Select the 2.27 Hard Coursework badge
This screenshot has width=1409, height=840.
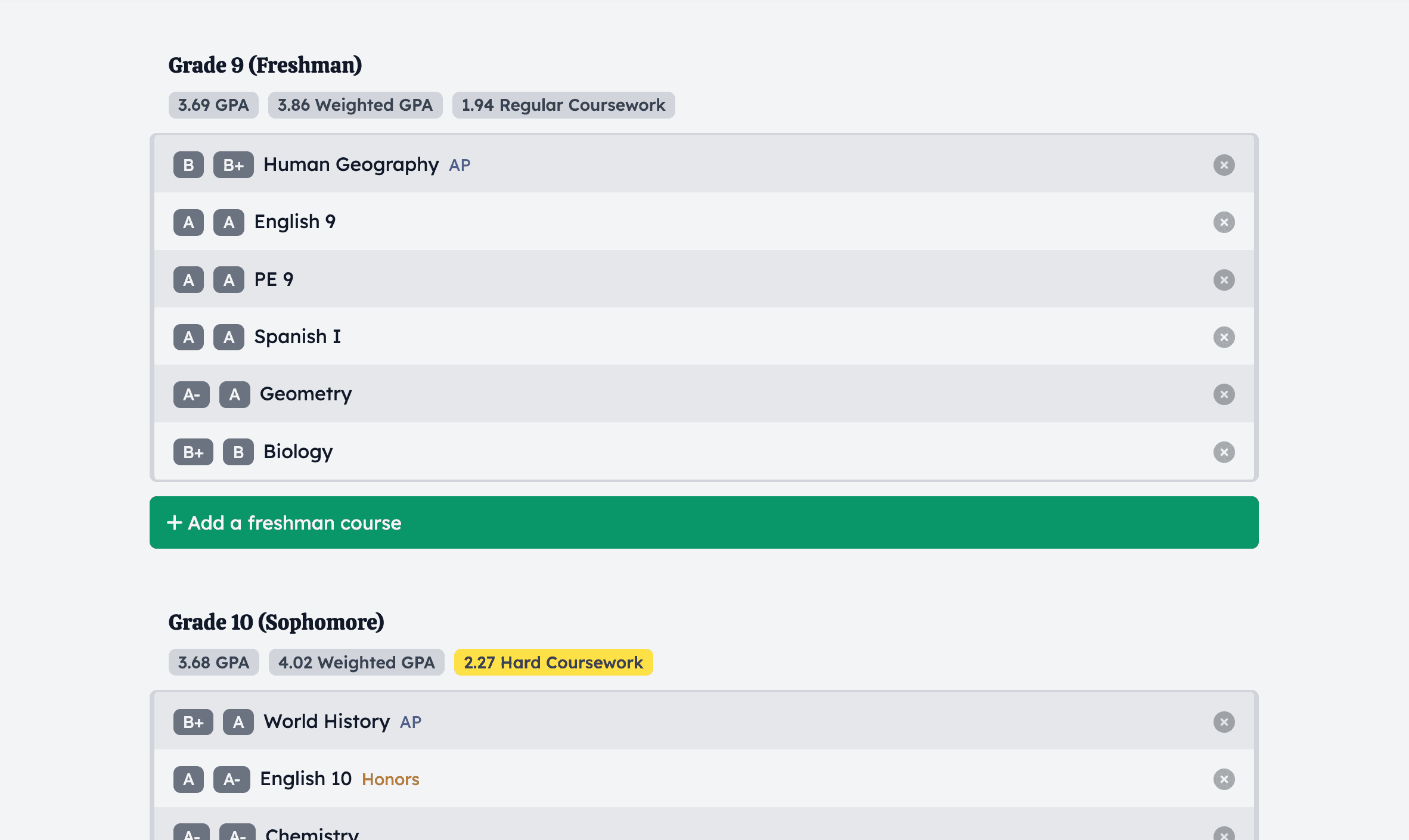pyautogui.click(x=553, y=662)
